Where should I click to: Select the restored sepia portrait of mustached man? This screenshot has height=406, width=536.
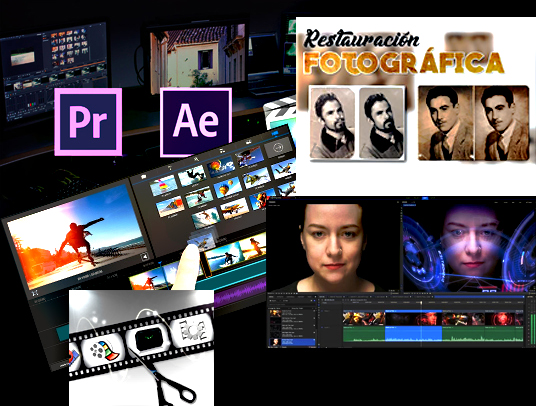point(502,123)
